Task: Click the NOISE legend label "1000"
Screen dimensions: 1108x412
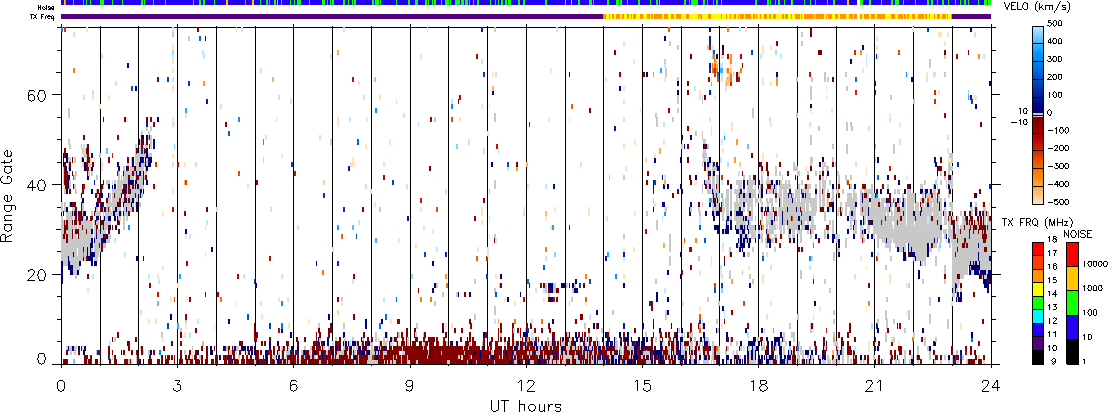Action: (x=1092, y=288)
